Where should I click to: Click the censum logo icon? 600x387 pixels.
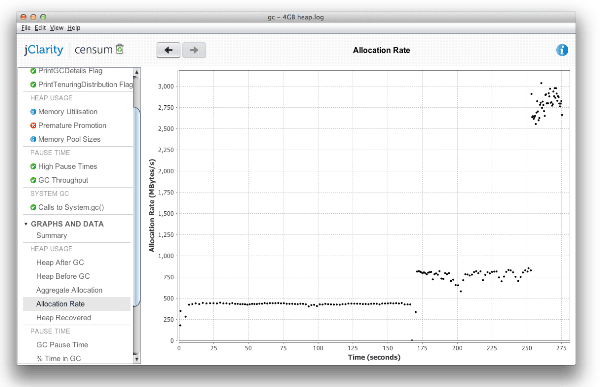tap(120, 49)
